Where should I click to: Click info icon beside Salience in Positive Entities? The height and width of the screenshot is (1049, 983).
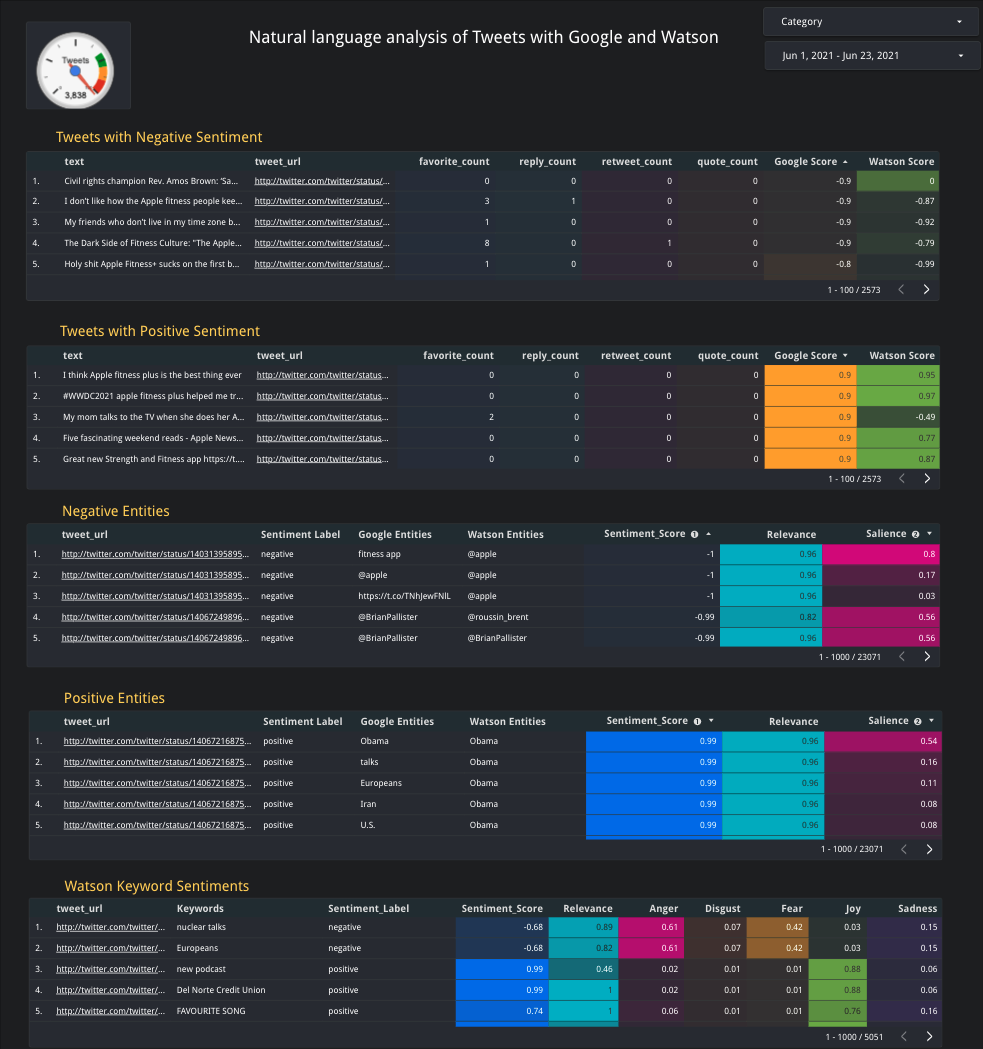[x=917, y=721]
